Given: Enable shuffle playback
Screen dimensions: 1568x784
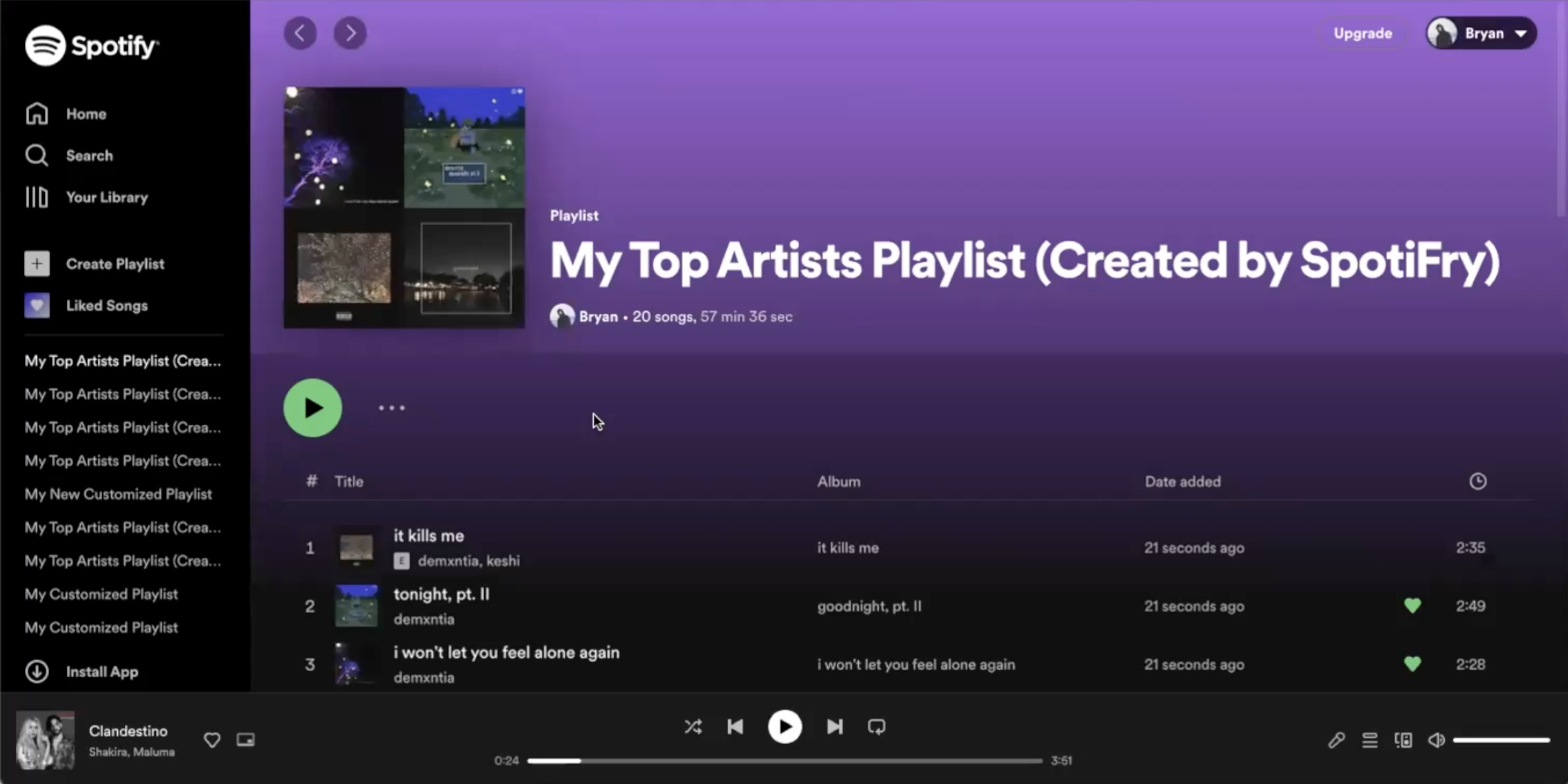Looking at the screenshot, I should (693, 726).
